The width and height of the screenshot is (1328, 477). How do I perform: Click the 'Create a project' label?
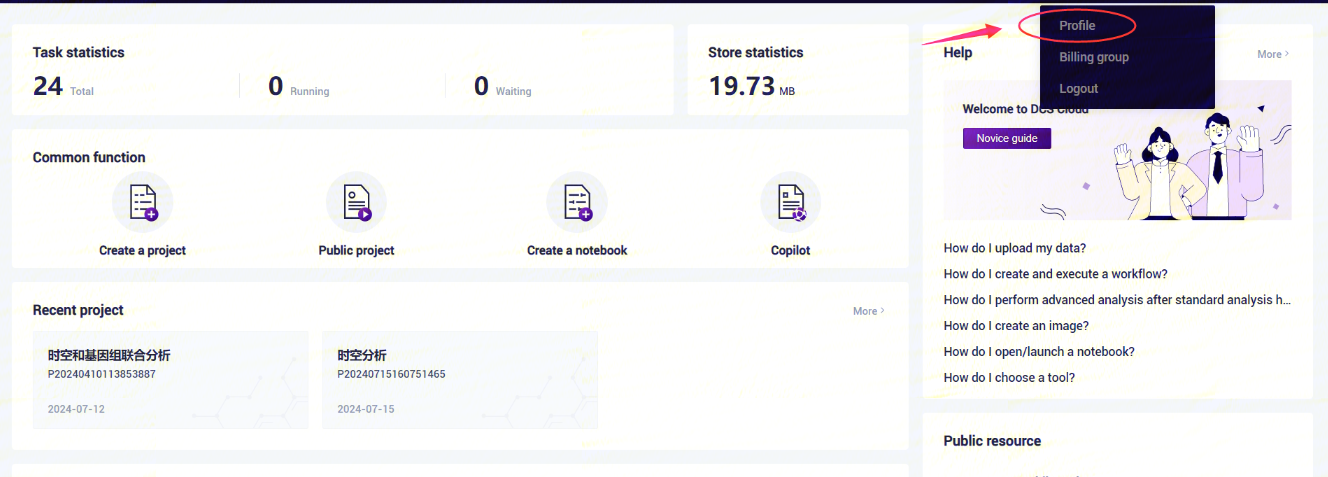tap(143, 251)
